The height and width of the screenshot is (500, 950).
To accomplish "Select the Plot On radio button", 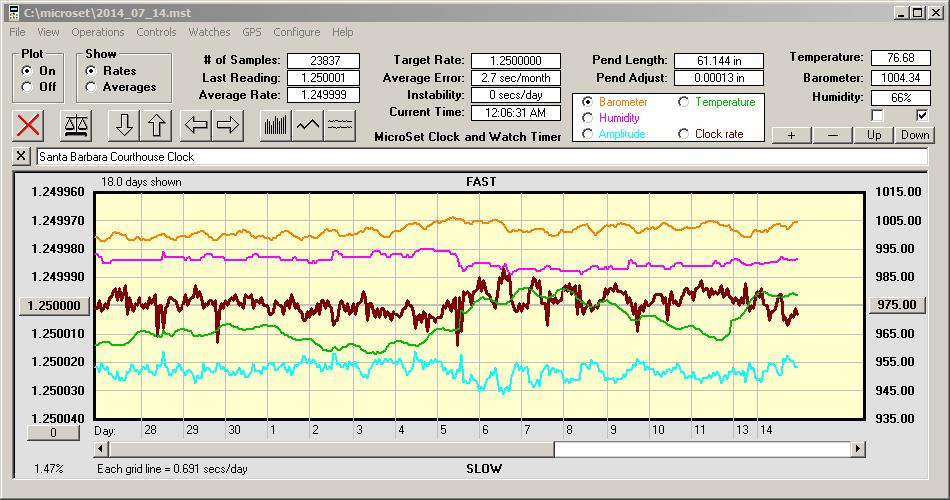I will [x=27, y=71].
